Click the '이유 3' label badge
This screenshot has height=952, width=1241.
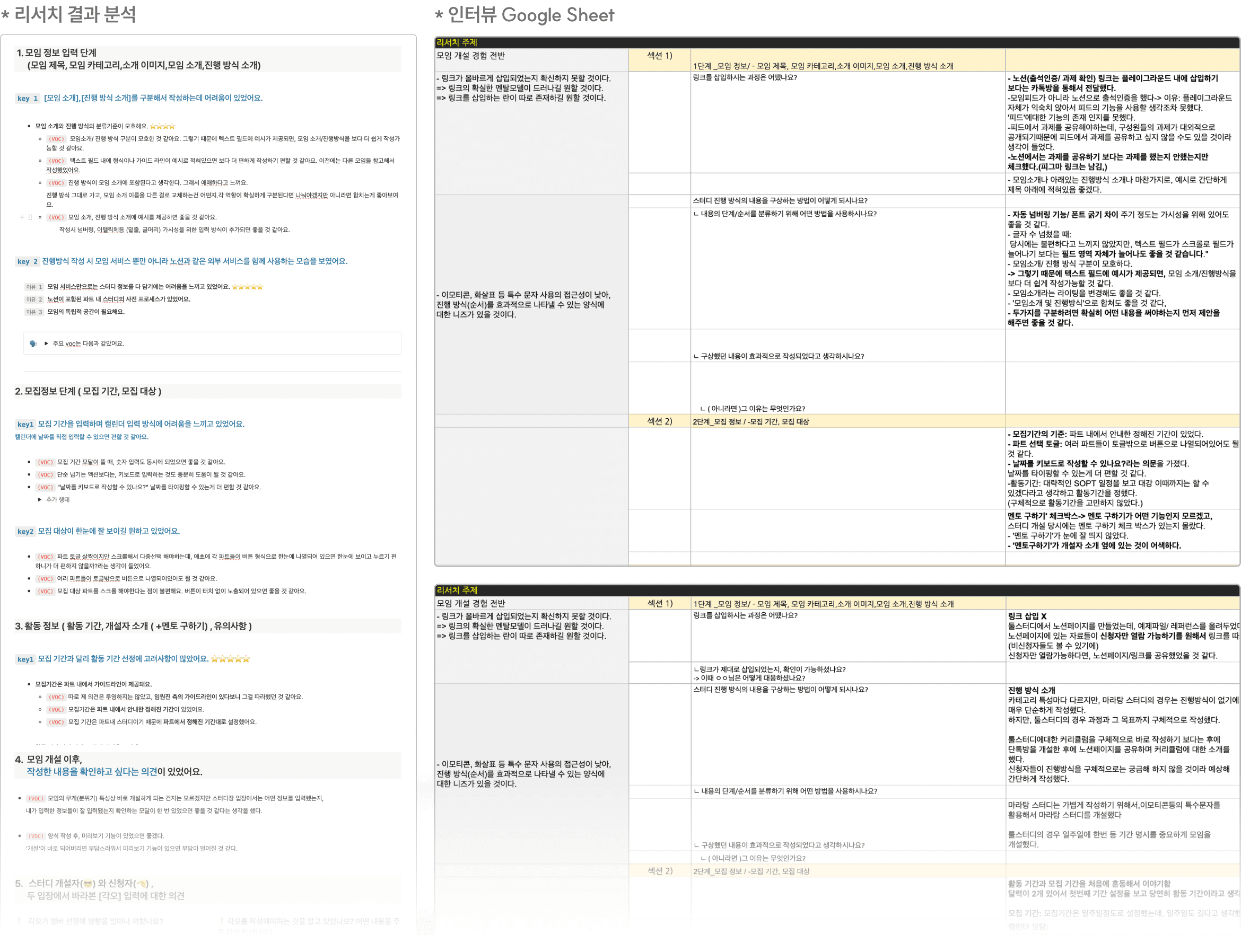(x=34, y=312)
